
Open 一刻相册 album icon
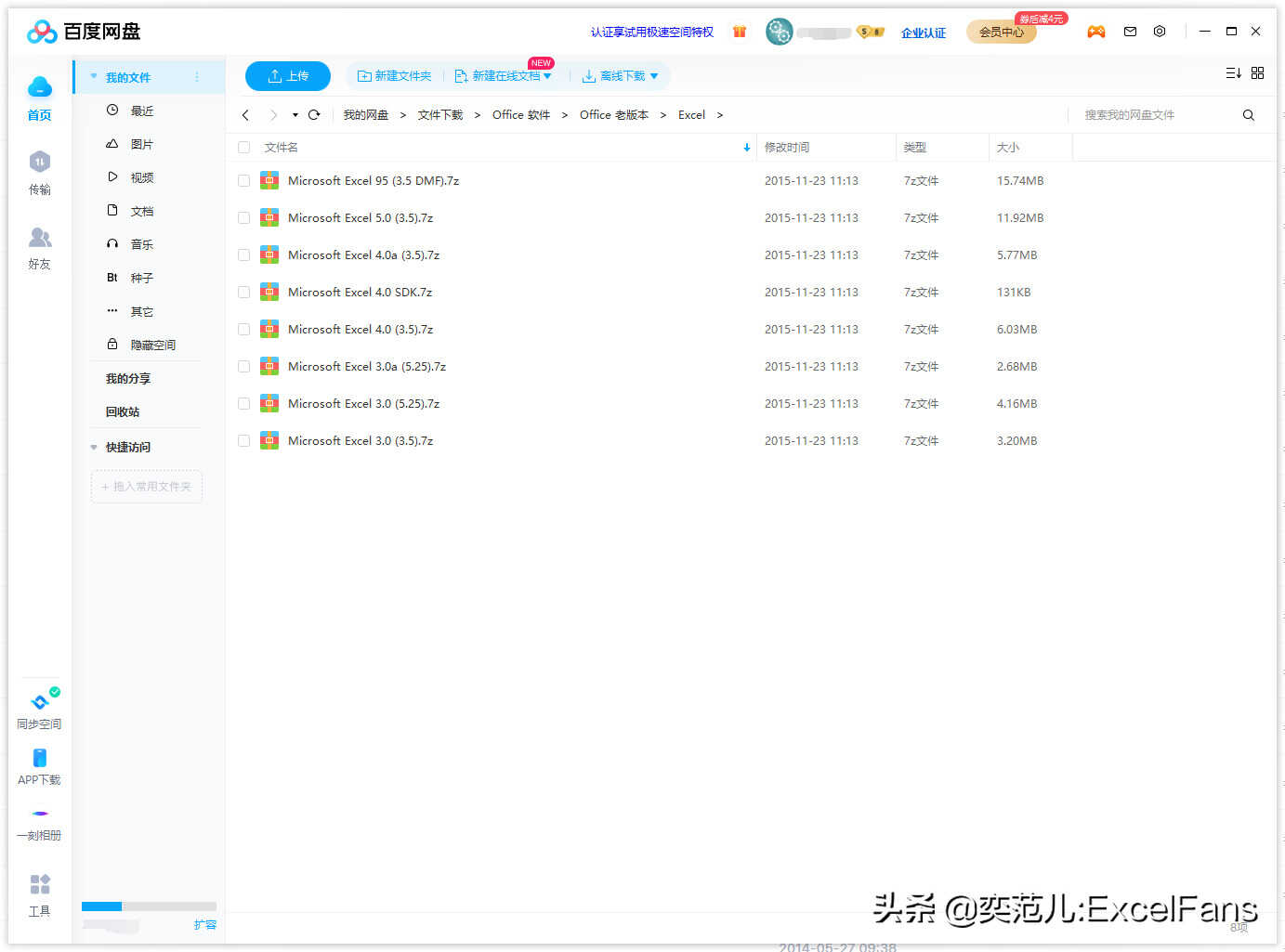tap(40, 814)
